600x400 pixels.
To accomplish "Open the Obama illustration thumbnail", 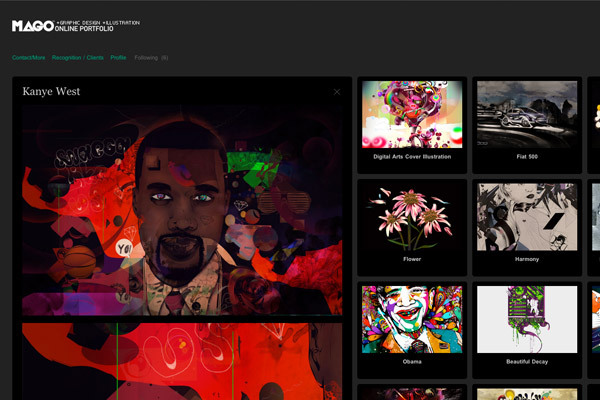I will click(x=412, y=320).
